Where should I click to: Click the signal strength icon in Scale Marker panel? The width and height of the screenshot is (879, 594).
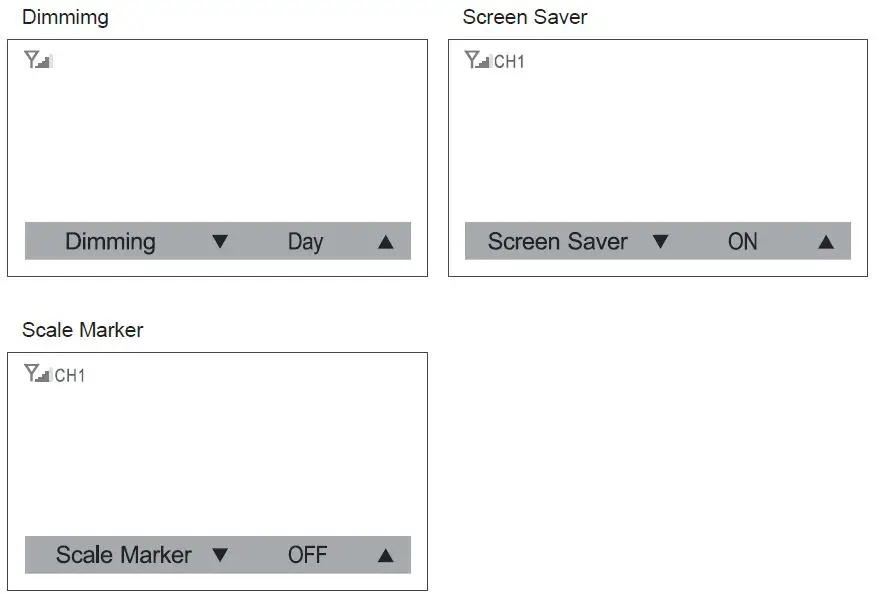tap(41, 377)
